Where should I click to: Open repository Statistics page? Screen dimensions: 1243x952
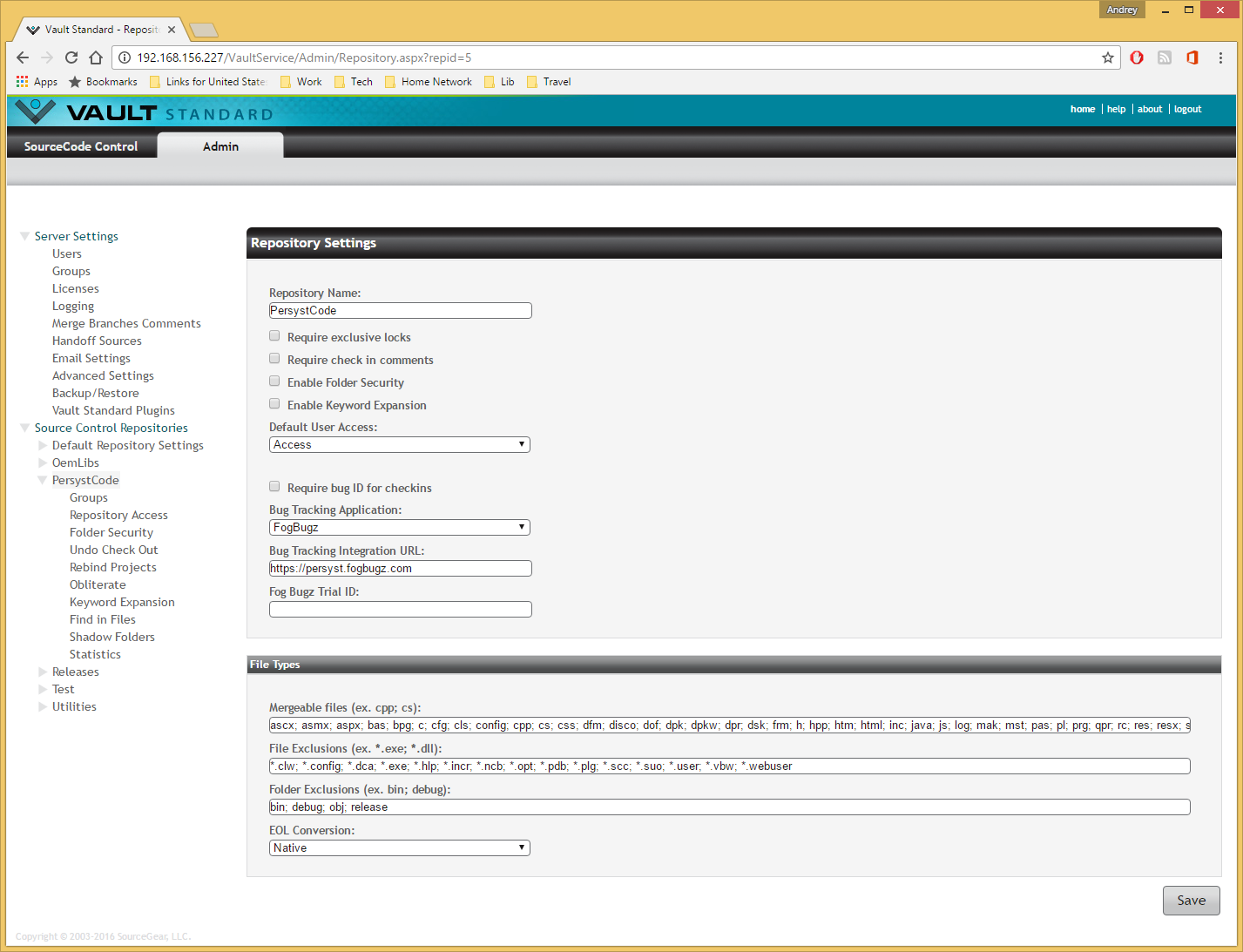(x=96, y=654)
